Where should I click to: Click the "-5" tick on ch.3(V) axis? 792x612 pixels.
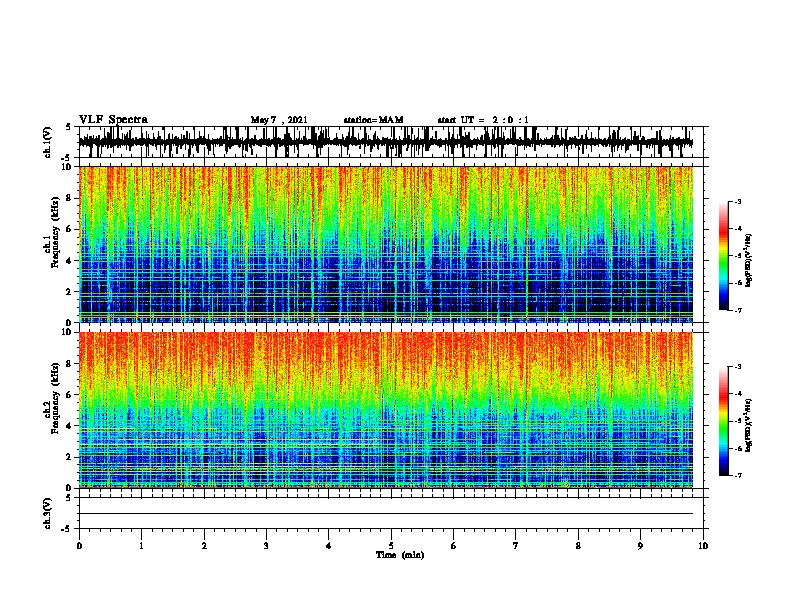(66, 529)
